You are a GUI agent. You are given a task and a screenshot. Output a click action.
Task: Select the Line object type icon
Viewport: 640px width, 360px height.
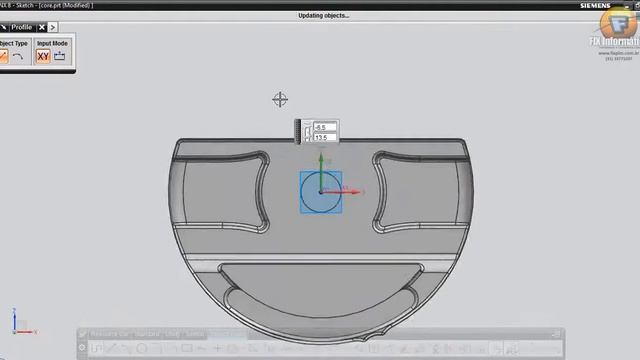tap(3, 56)
